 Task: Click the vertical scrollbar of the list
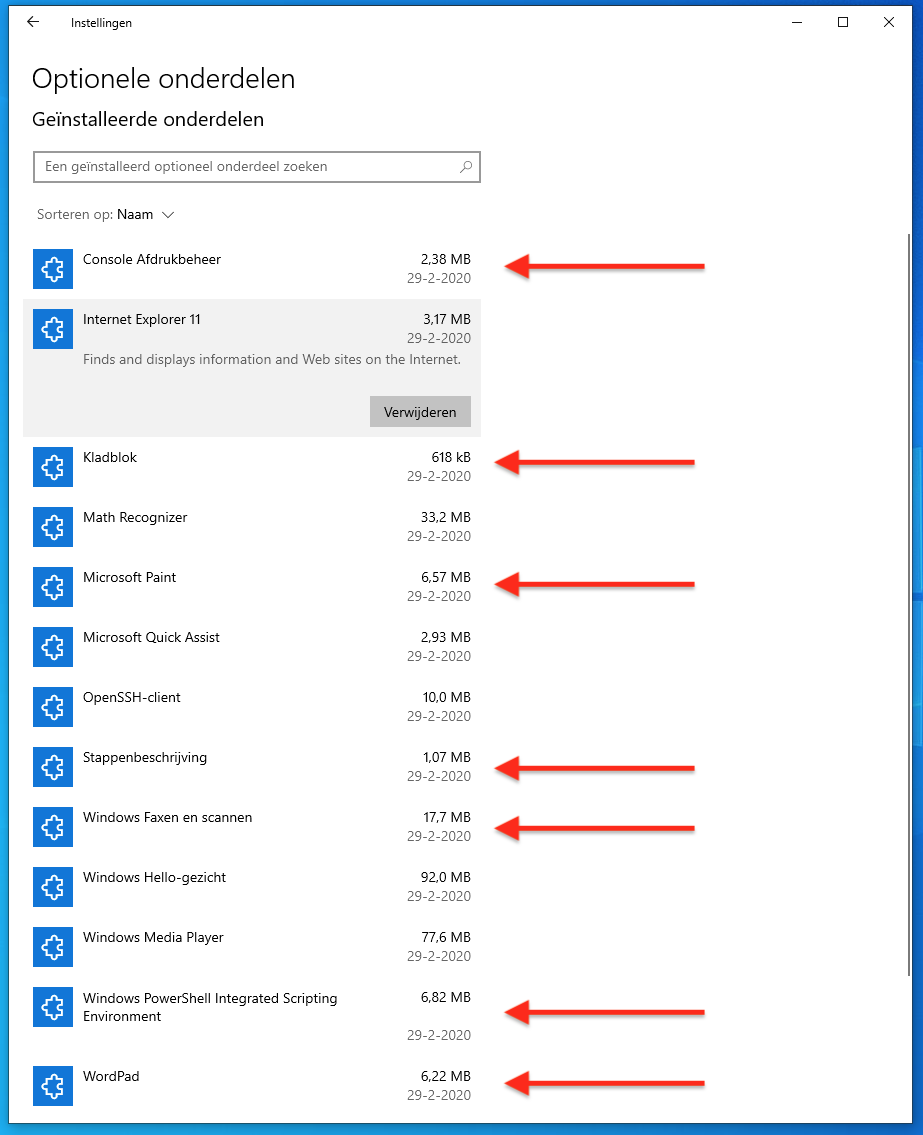[908, 600]
